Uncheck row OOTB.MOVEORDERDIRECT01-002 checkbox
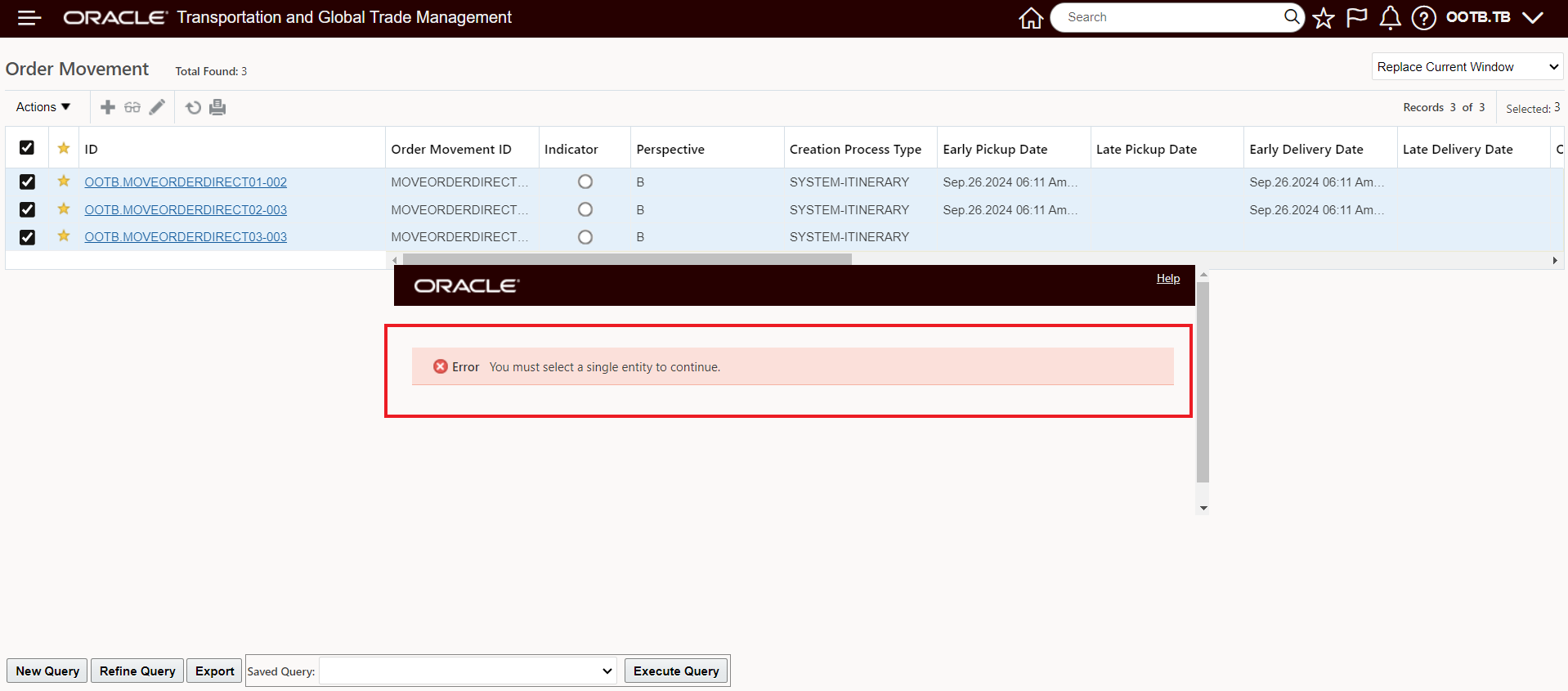This screenshot has height=691, width=1568. (x=27, y=182)
